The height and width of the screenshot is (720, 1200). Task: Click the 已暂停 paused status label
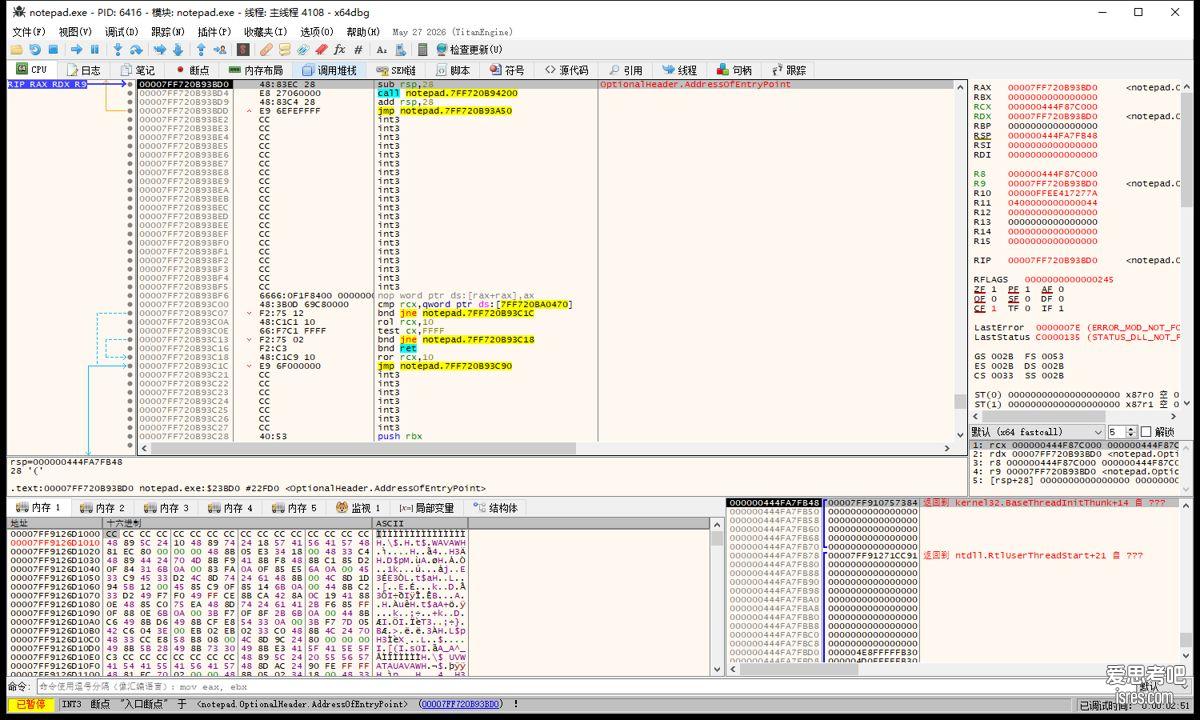(x=30, y=705)
